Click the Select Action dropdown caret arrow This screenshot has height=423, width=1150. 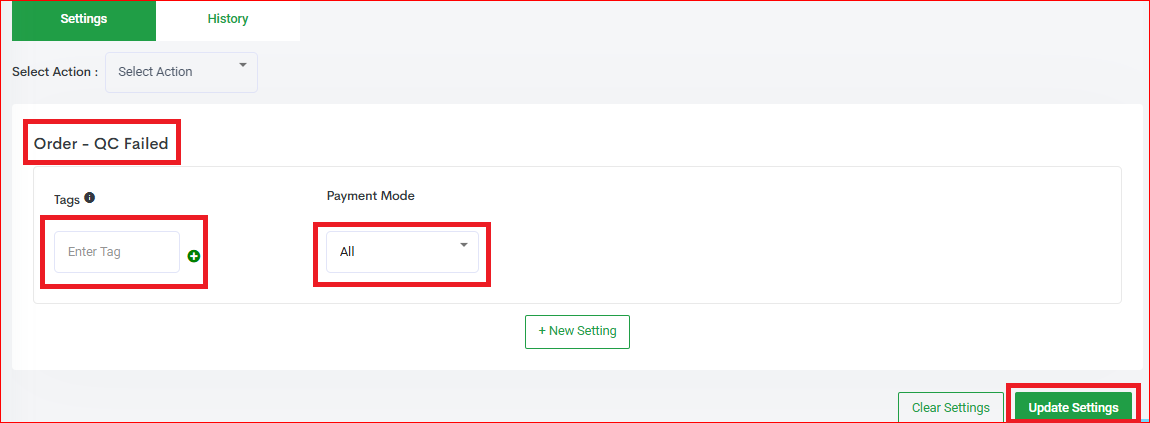click(x=242, y=66)
